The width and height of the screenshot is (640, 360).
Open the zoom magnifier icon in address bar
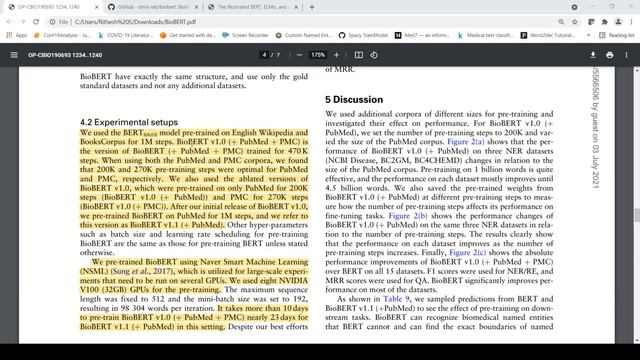(561, 22)
